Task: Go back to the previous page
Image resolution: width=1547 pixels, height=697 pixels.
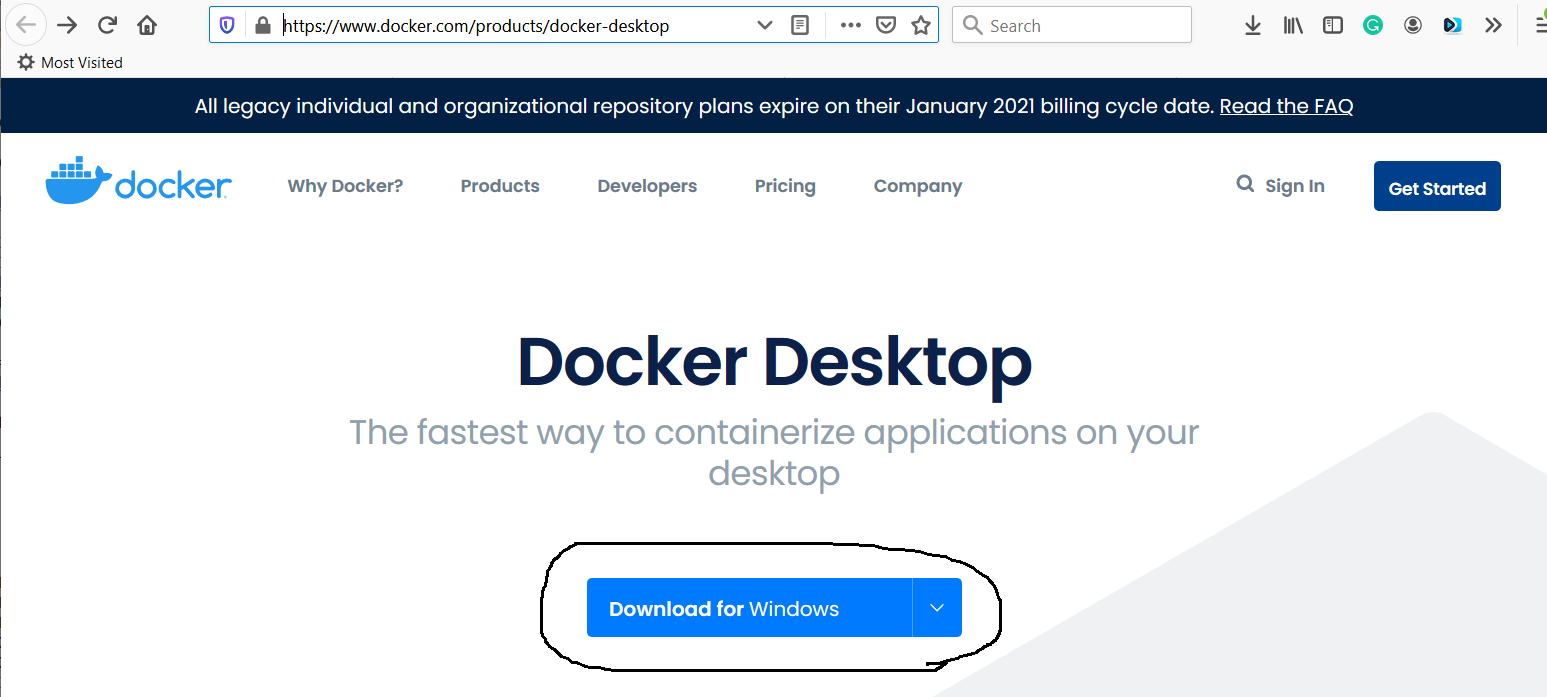Action: pyautogui.click(x=26, y=25)
